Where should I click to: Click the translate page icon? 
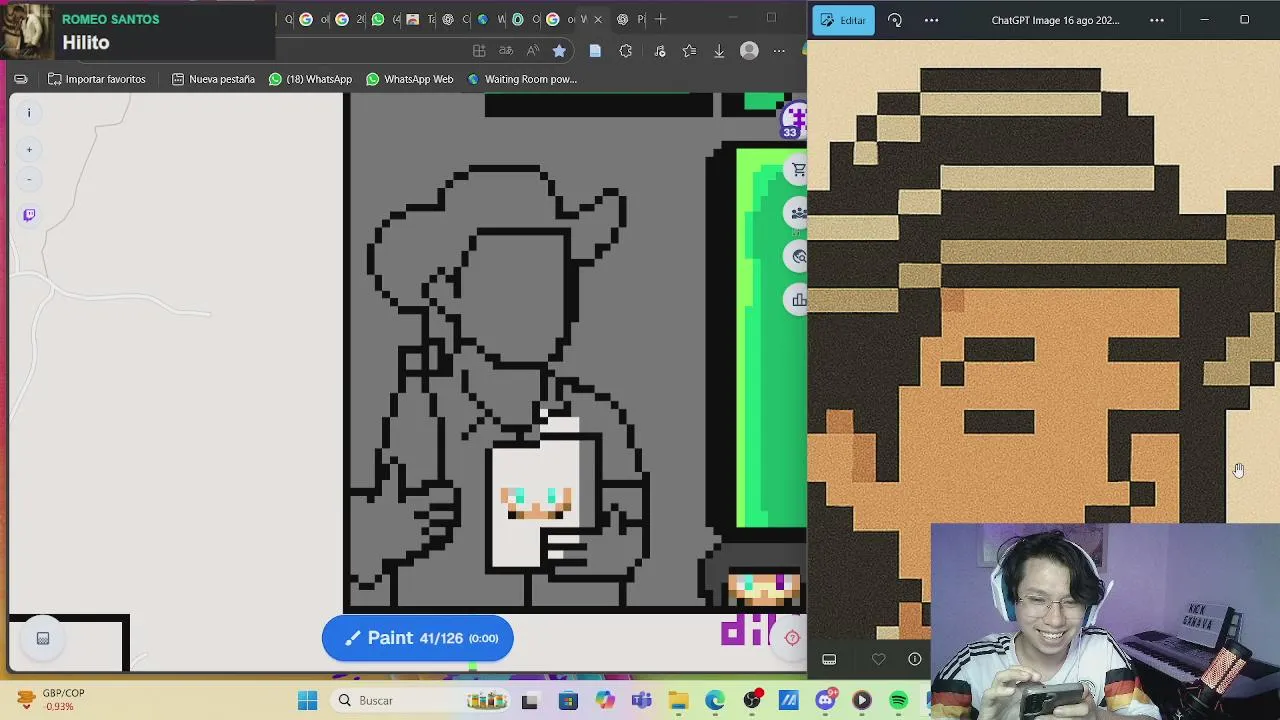point(506,51)
